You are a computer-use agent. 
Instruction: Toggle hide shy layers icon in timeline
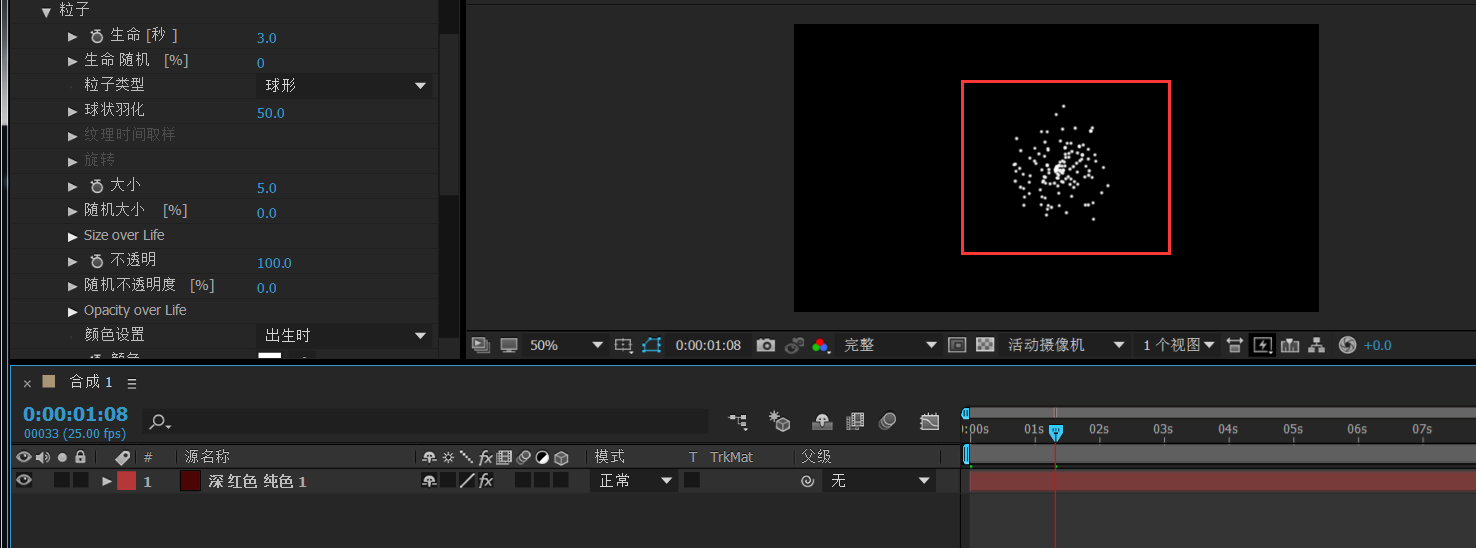point(823,422)
